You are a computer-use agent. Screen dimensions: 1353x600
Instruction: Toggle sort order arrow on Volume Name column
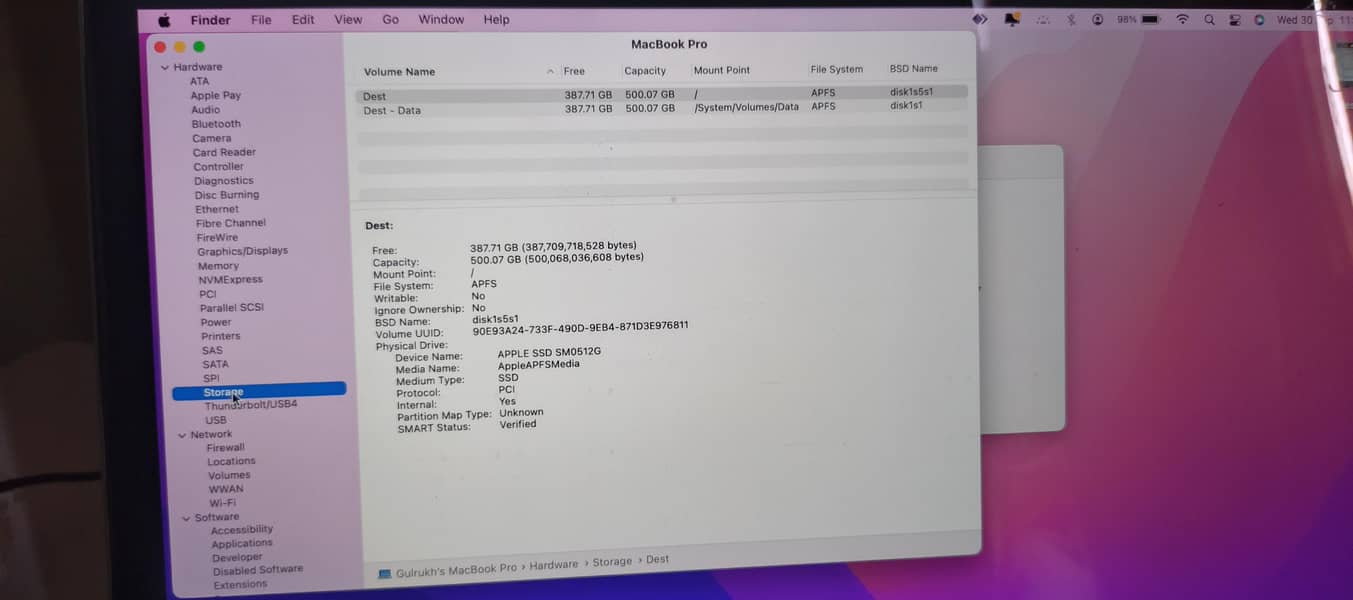tap(550, 72)
